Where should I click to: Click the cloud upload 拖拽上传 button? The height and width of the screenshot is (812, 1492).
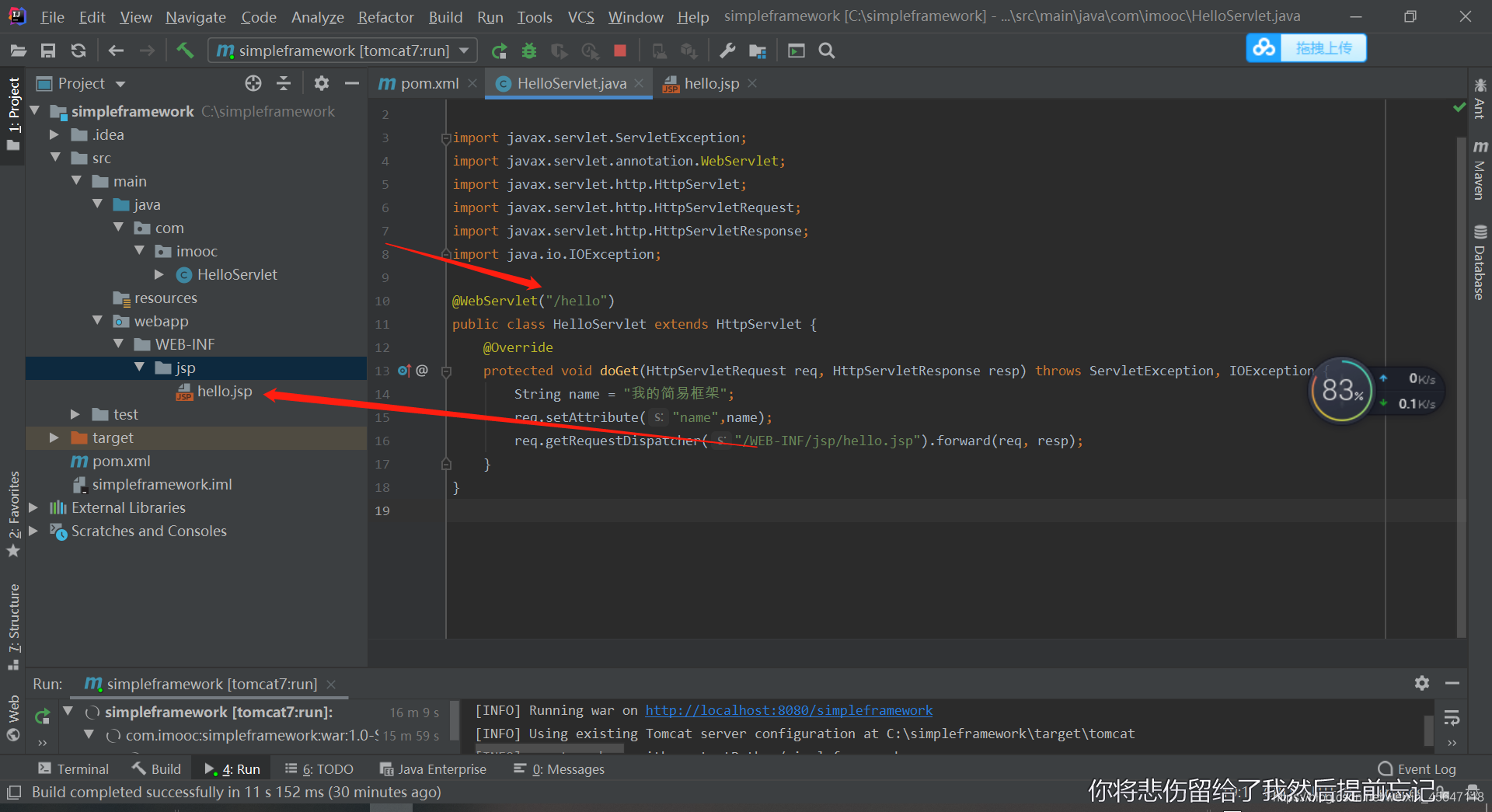[x=1306, y=48]
